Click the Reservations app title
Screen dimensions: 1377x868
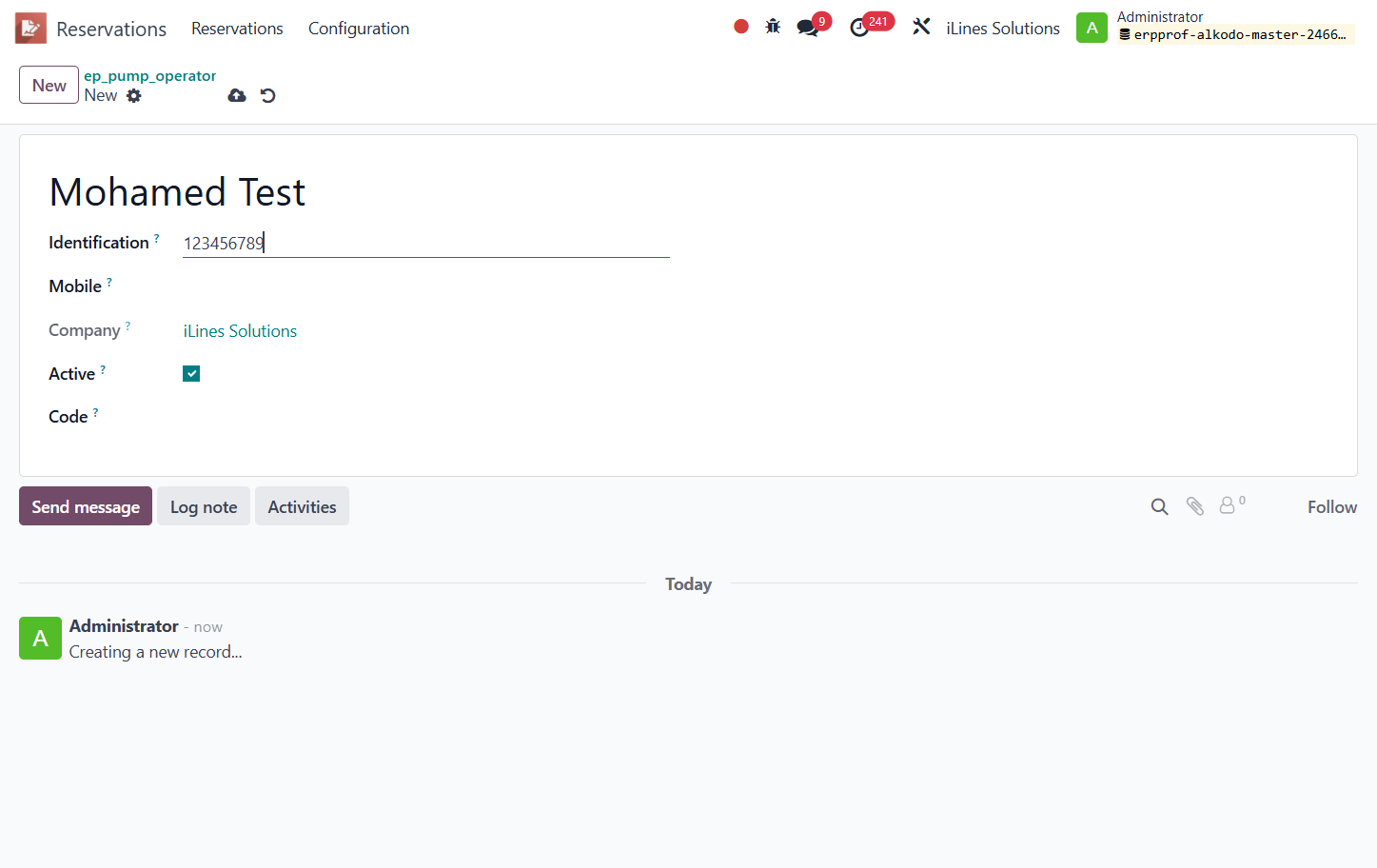pyautogui.click(x=111, y=29)
